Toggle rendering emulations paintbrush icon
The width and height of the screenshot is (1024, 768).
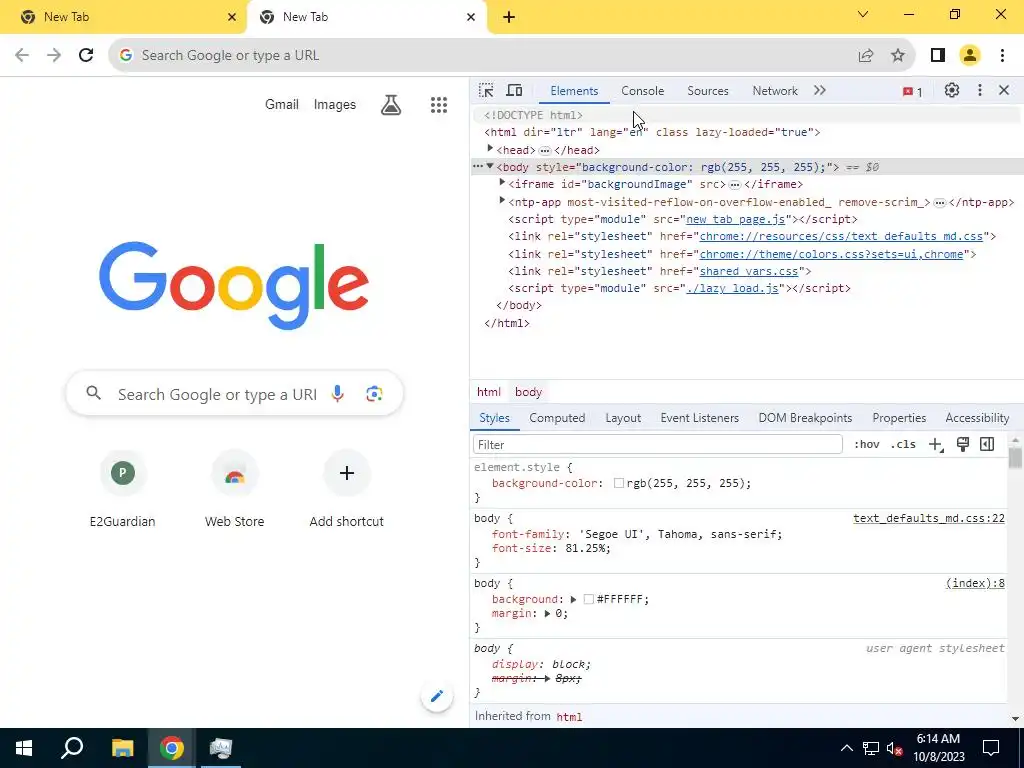963,445
